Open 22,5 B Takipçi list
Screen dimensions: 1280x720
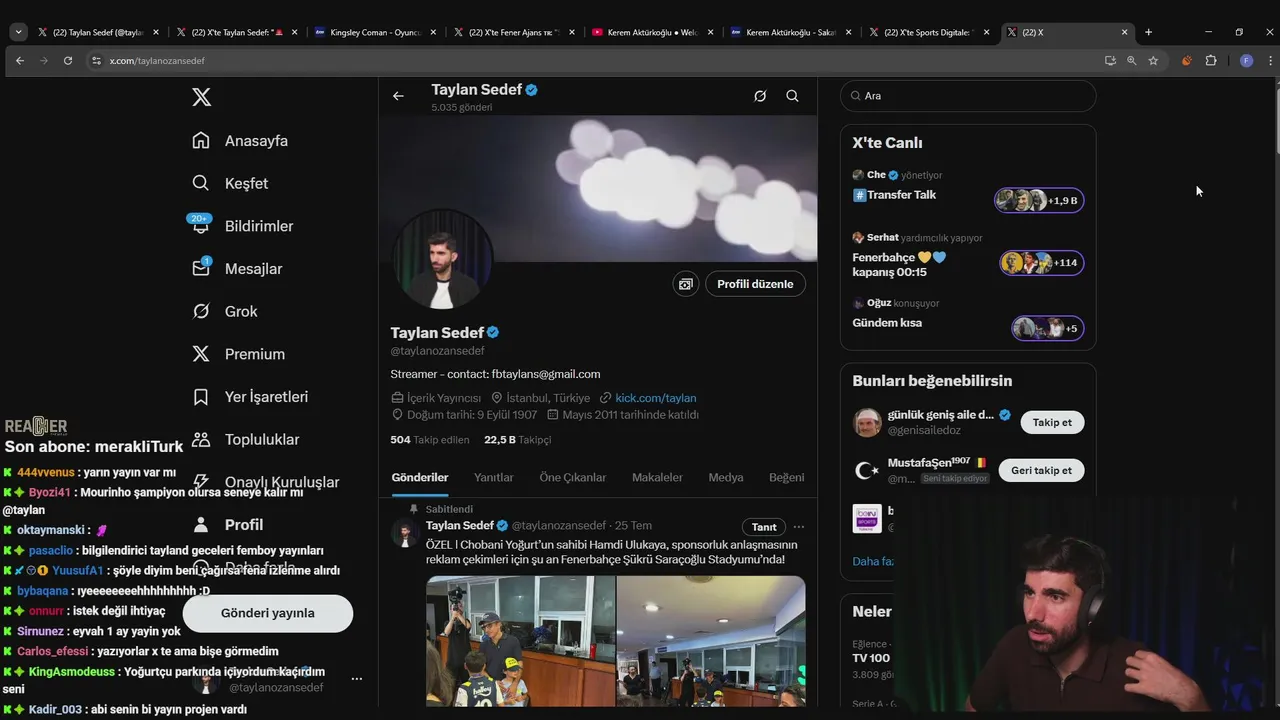[518, 440]
